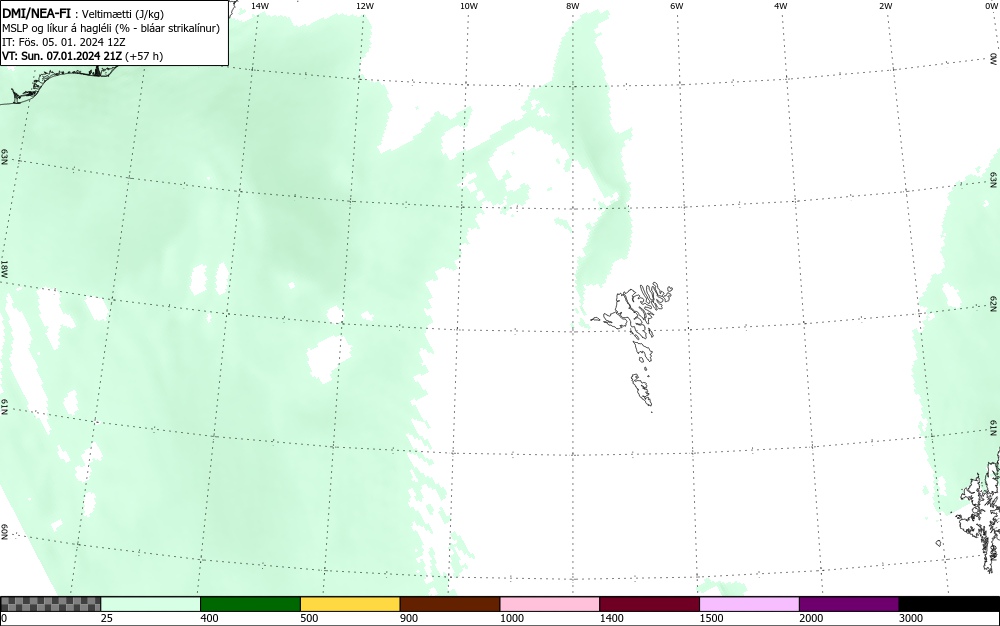Image resolution: width=1000 pixels, height=626 pixels.
Task: Click the dark green 400–500 legend swatch
Action: 250,604
